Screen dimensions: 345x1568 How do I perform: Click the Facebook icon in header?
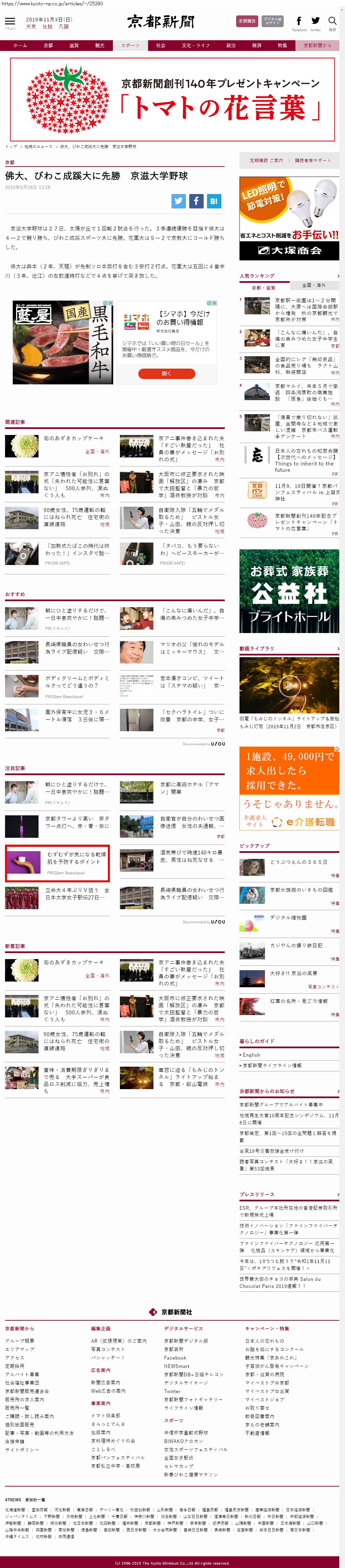pyautogui.click(x=299, y=21)
